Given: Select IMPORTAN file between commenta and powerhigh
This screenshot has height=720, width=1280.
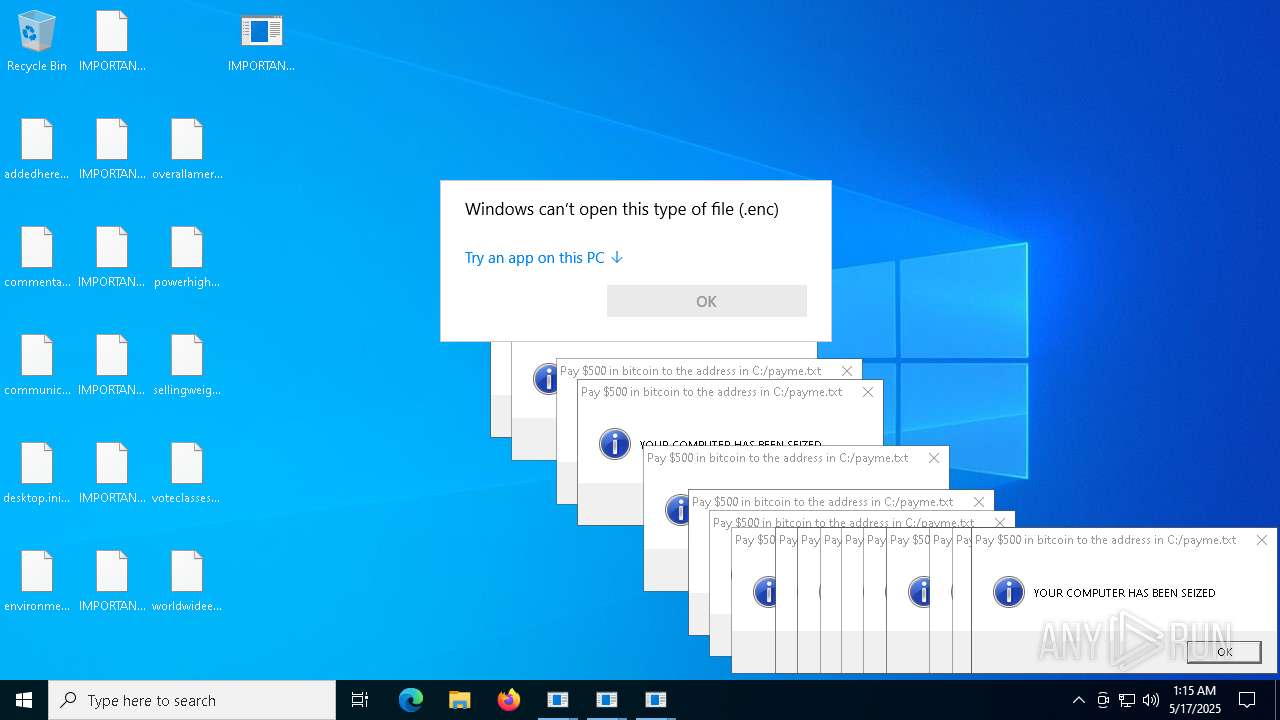Looking at the screenshot, I should coord(112,258).
